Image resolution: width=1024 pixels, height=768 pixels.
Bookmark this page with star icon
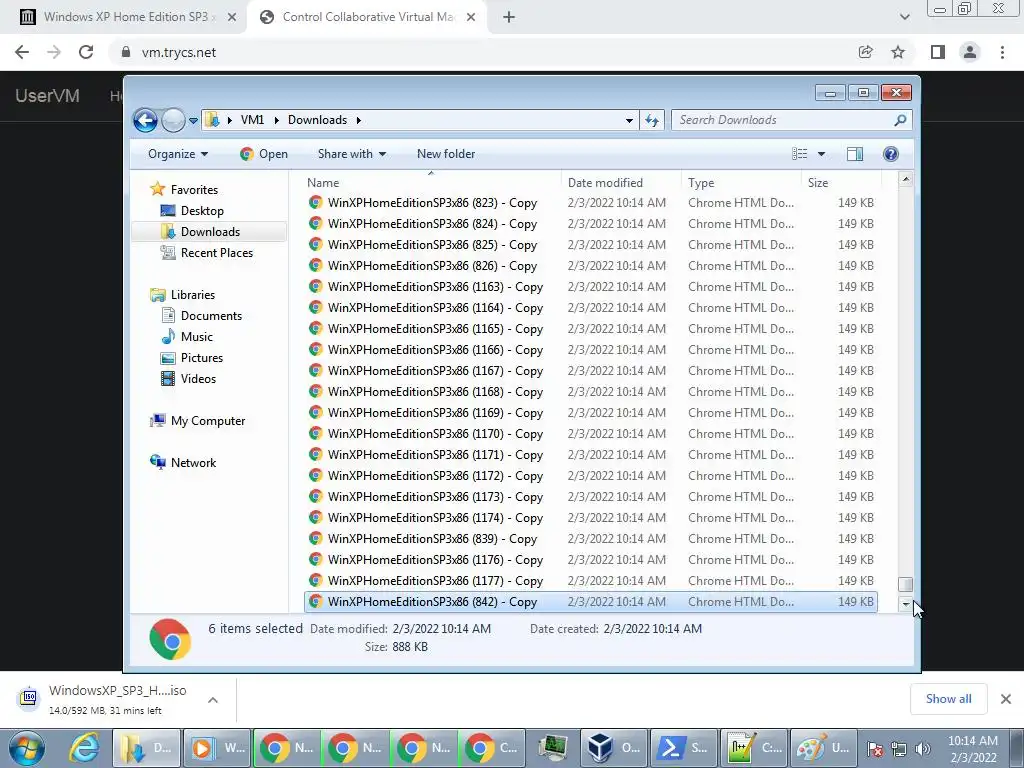[x=898, y=52]
